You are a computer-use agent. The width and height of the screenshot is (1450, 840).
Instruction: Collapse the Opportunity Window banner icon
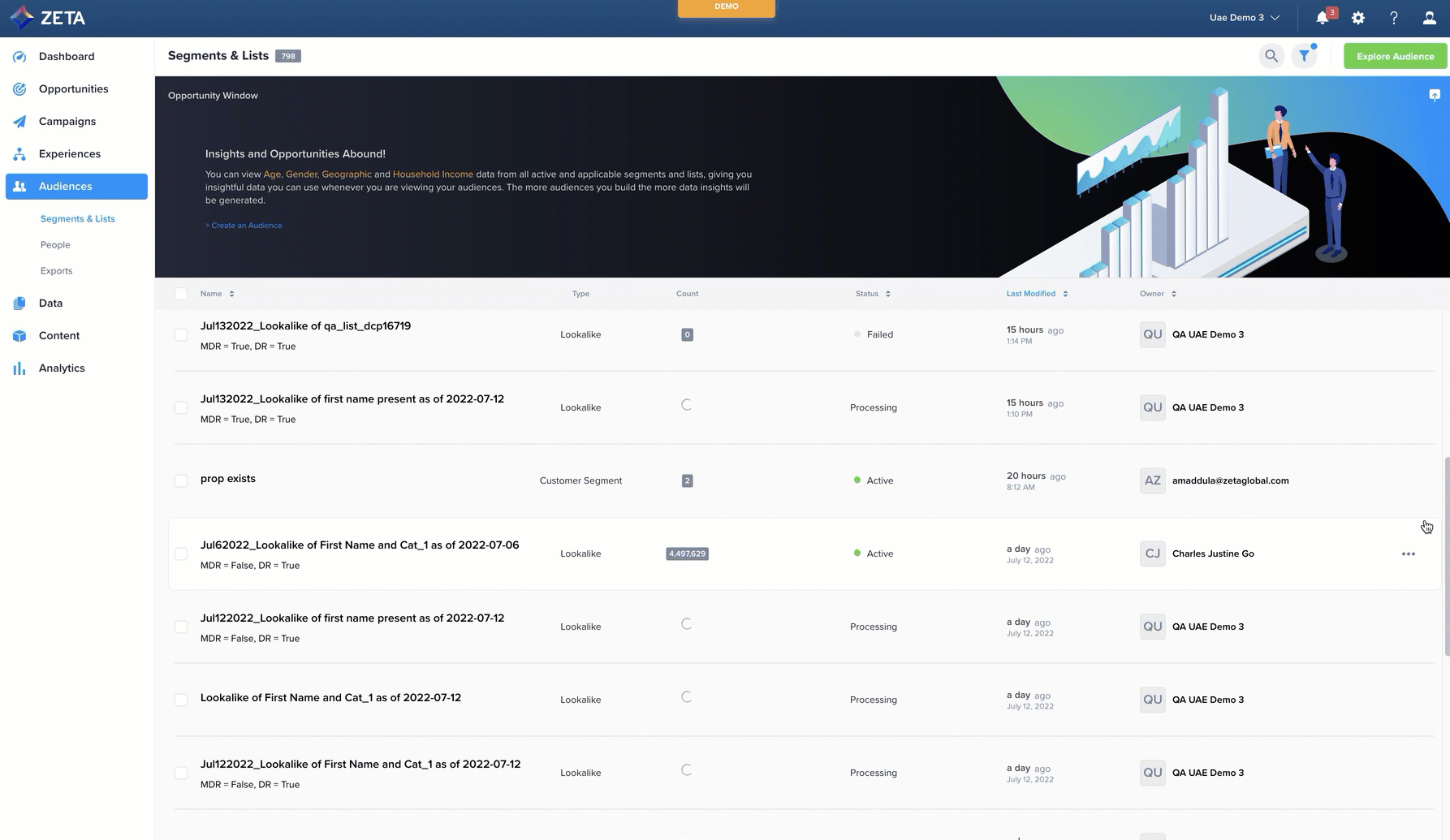tap(1435, 95)
